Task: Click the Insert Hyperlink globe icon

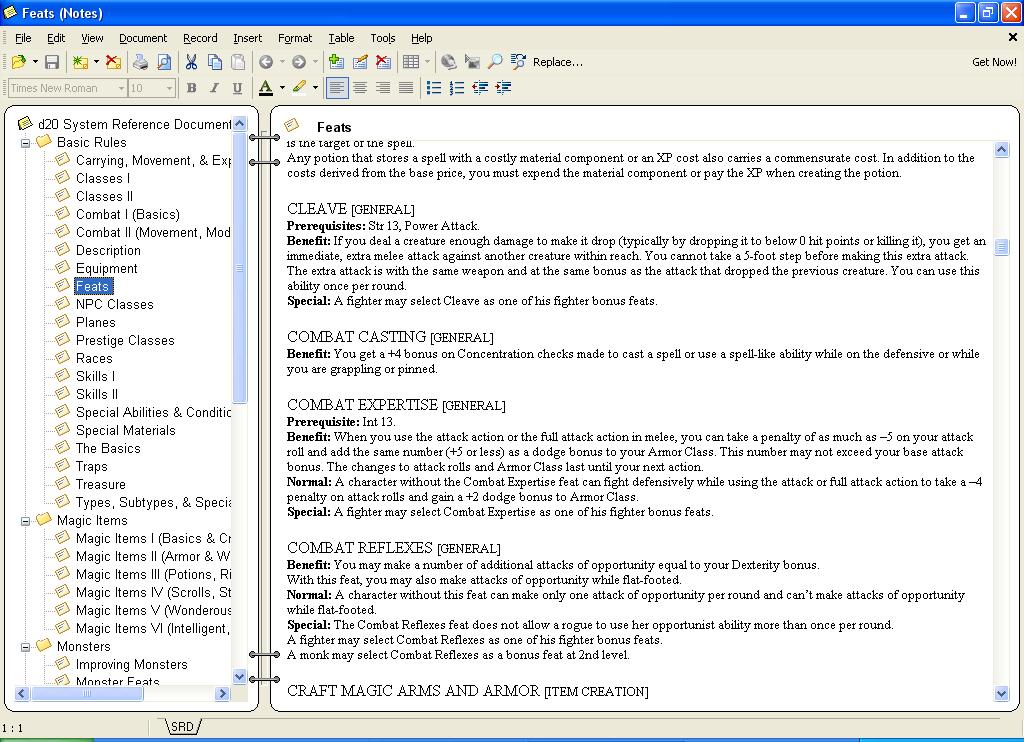Action: tap(449, 62)
